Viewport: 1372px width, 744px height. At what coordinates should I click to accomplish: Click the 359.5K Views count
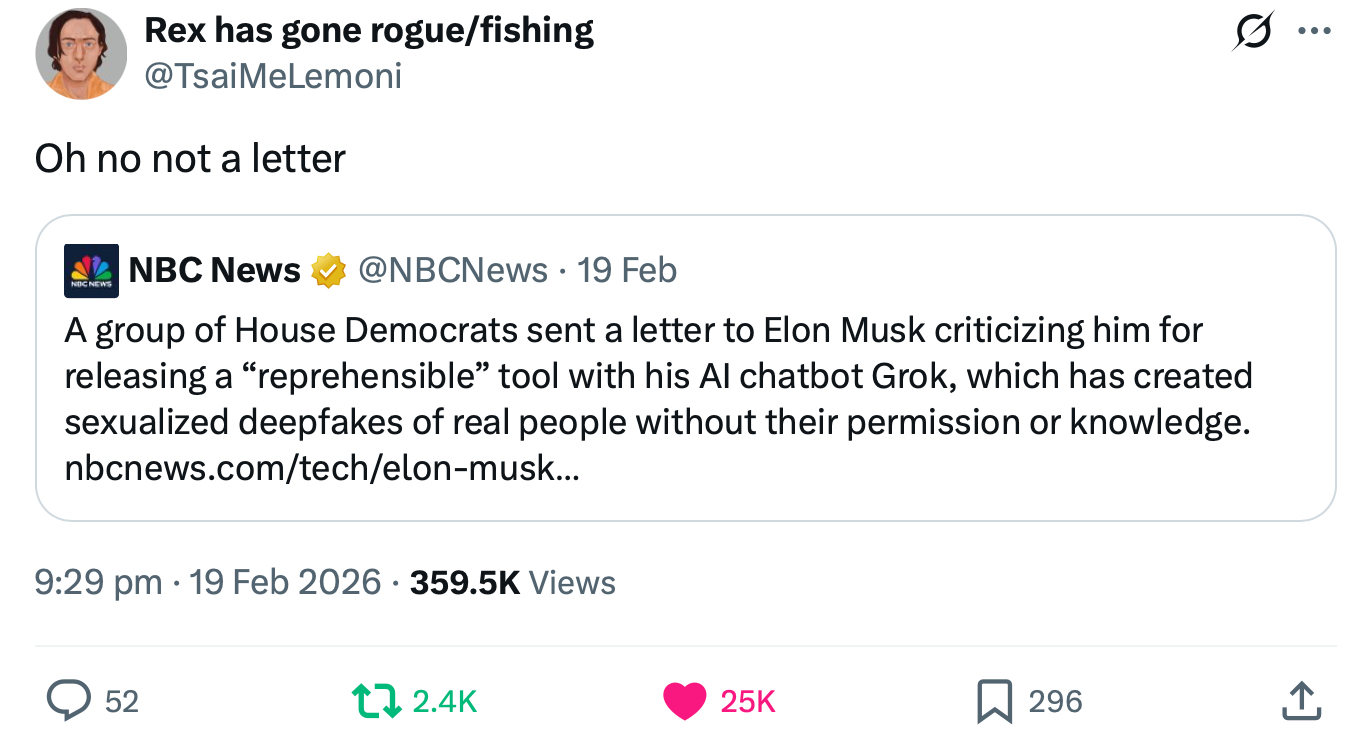(x=512, y=582)
